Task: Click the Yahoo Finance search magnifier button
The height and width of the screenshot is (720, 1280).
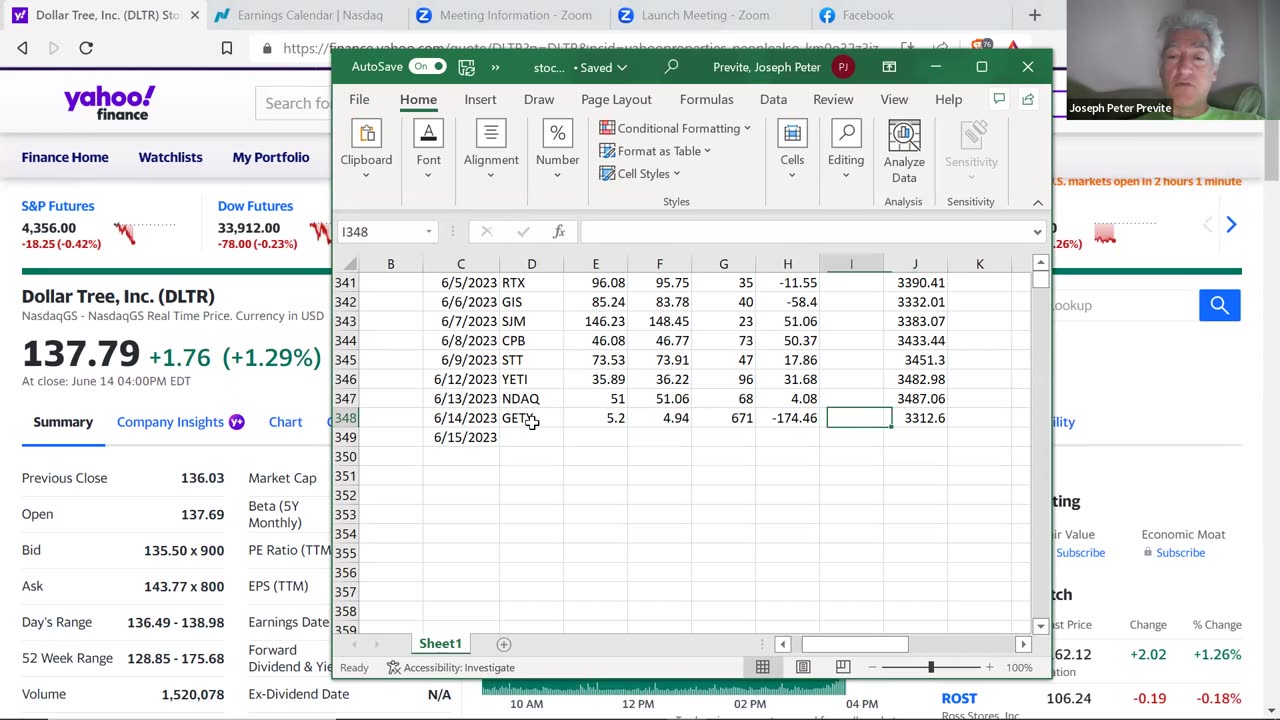Action: (1219, 305)
